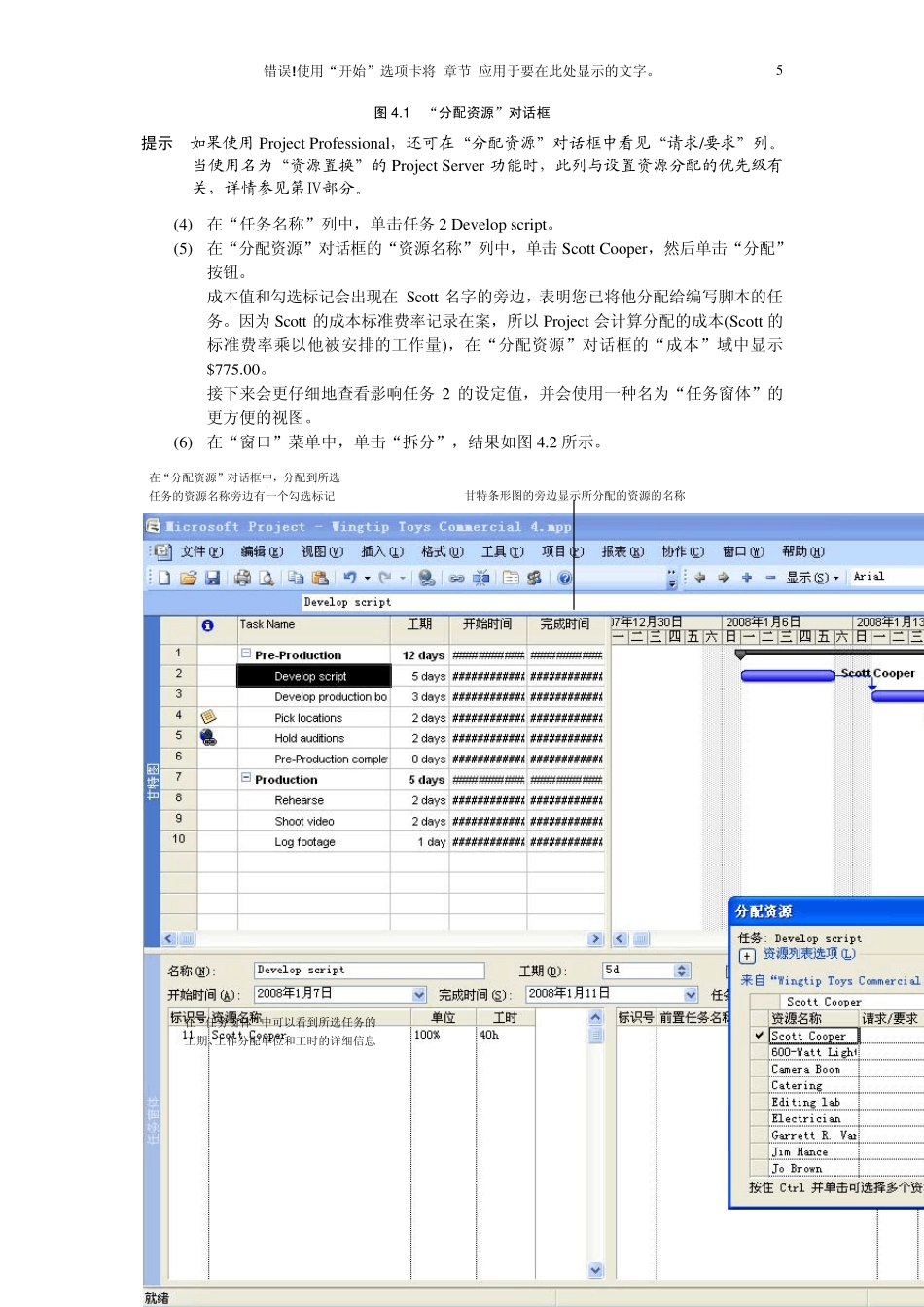Open the 文件 menu

(201, 551)
